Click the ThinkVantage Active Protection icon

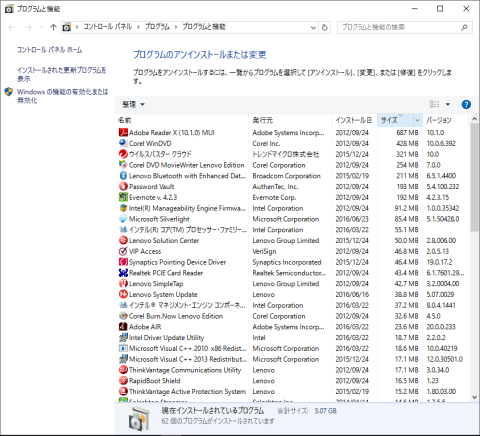(x=123, y=391)
